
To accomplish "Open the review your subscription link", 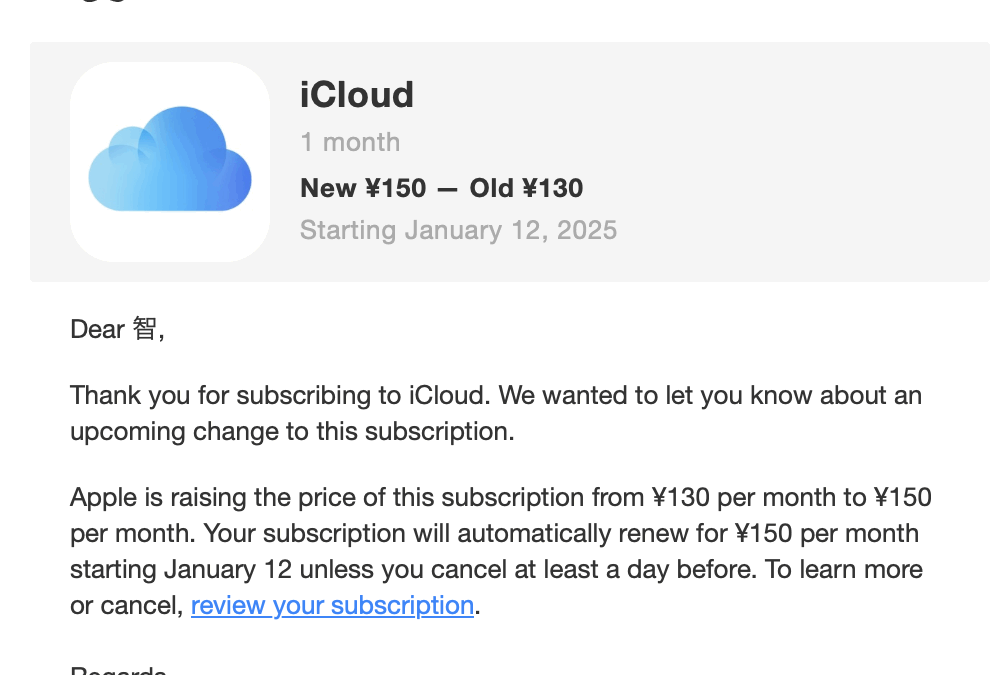I will coord(332,606).
